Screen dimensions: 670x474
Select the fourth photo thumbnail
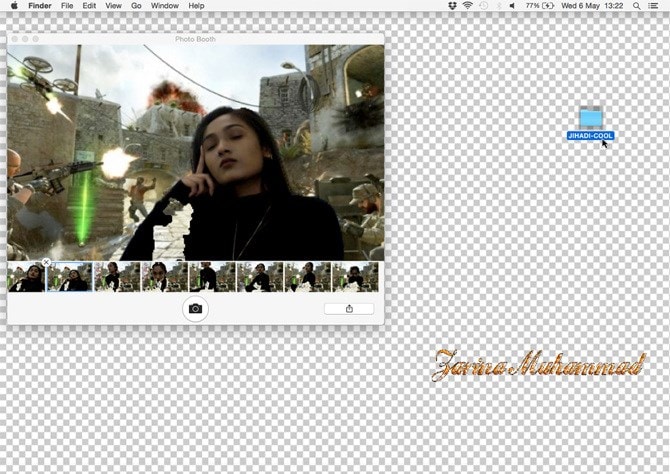[165, 277]
